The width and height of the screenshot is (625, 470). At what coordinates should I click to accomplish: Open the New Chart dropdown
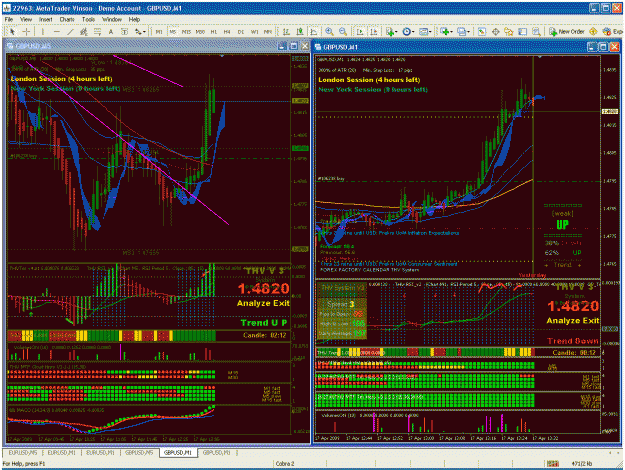(x=446, y=31)
